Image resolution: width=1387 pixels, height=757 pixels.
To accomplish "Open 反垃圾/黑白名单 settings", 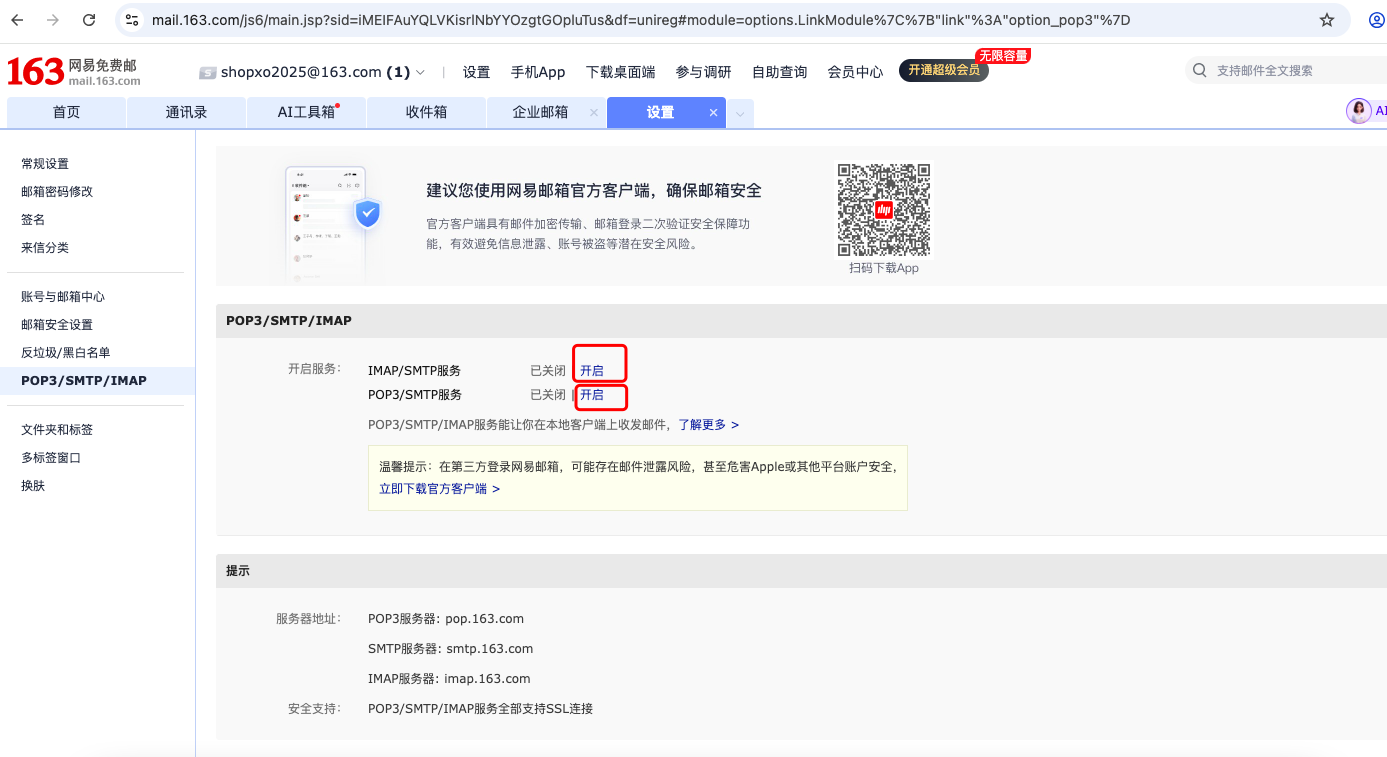I will [66, 353].
